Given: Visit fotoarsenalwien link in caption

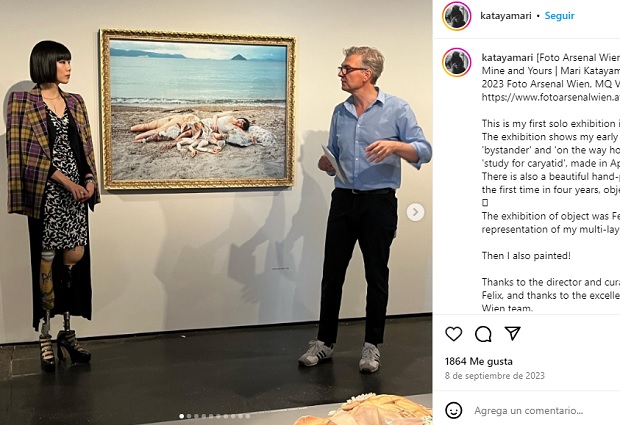Looking at the screenshot, I should [x=550, y=97].
